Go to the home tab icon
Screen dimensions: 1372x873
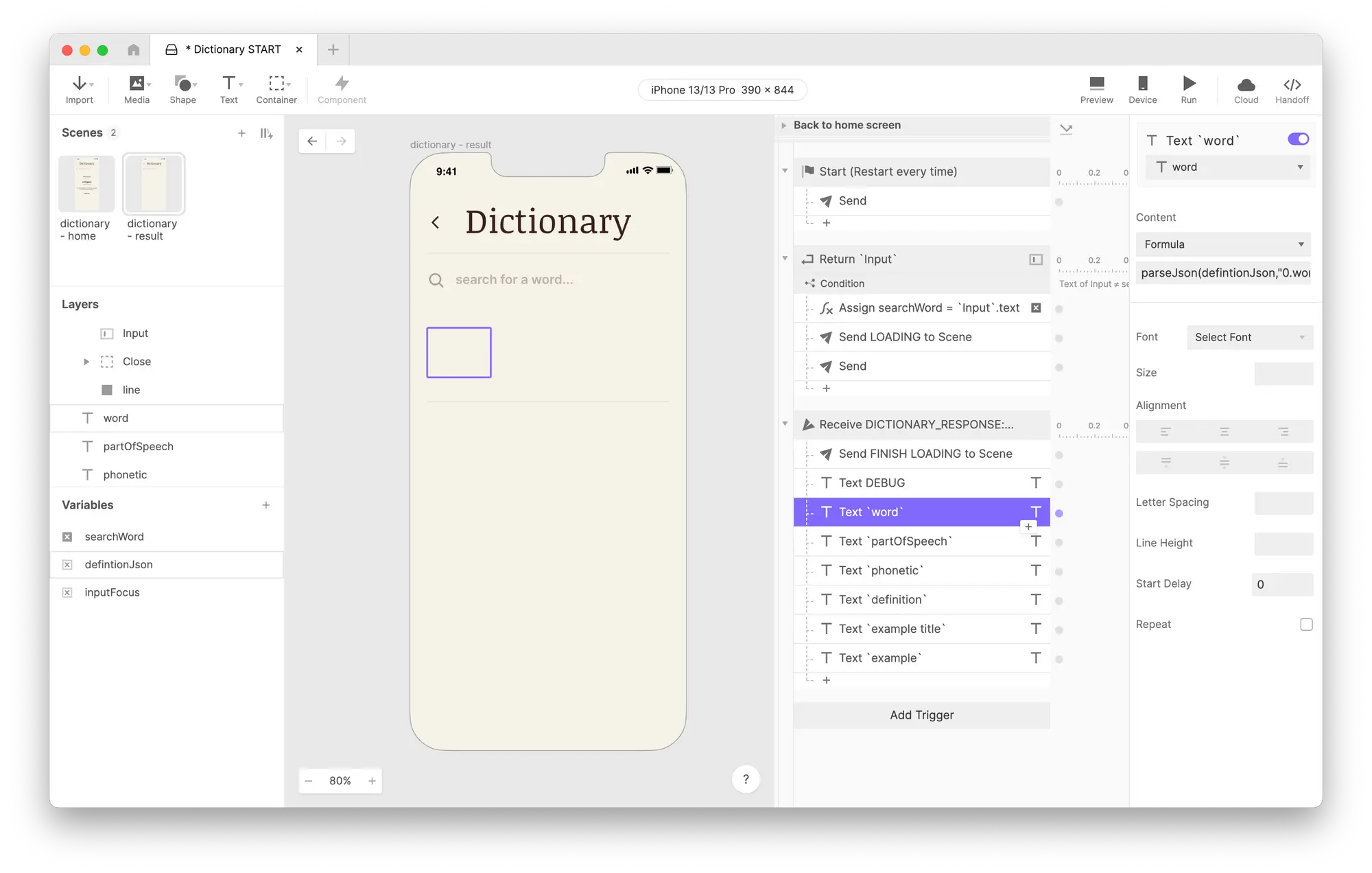click(x=134, y=49)
